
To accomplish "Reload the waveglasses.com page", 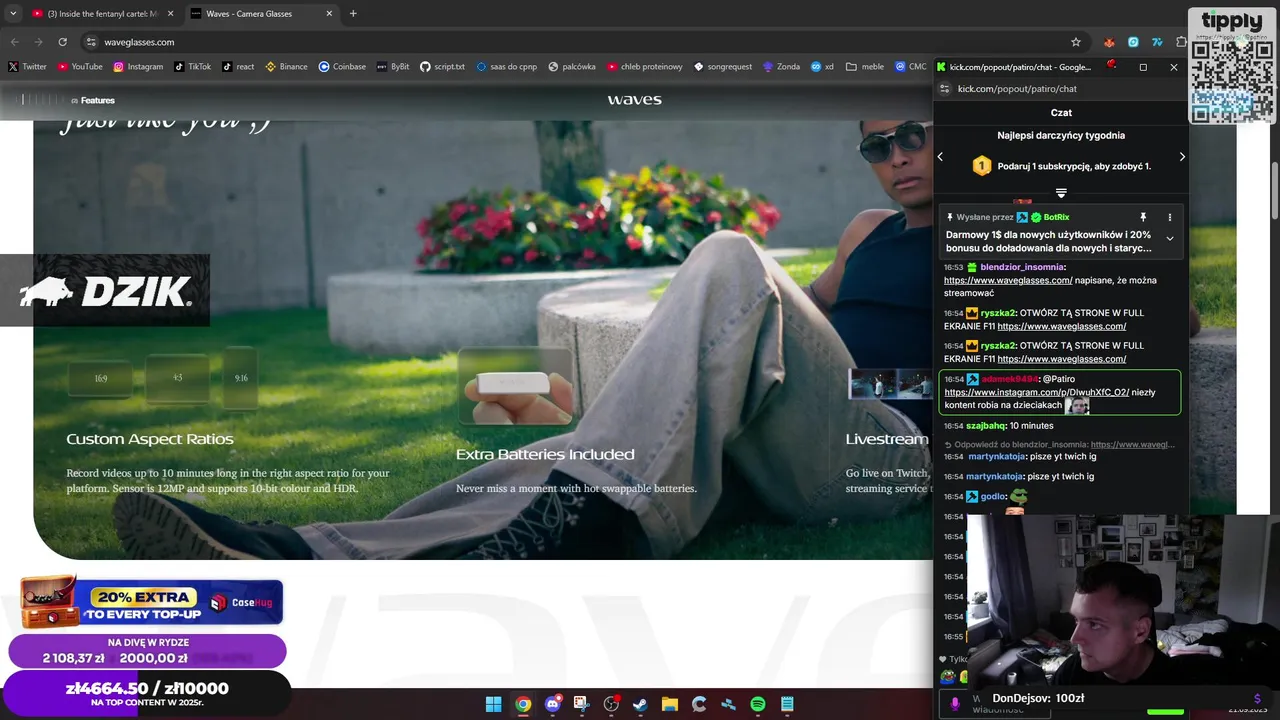I will click(62, 42).
